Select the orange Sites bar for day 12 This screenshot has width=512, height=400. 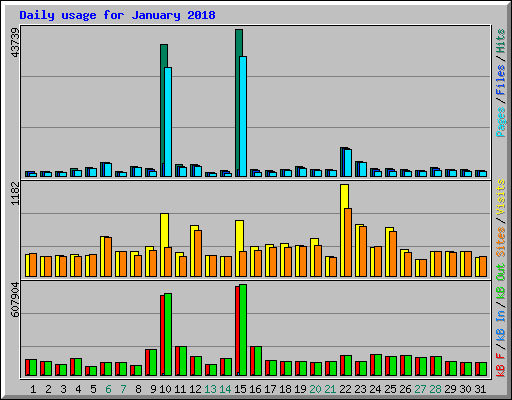[198, 253]
